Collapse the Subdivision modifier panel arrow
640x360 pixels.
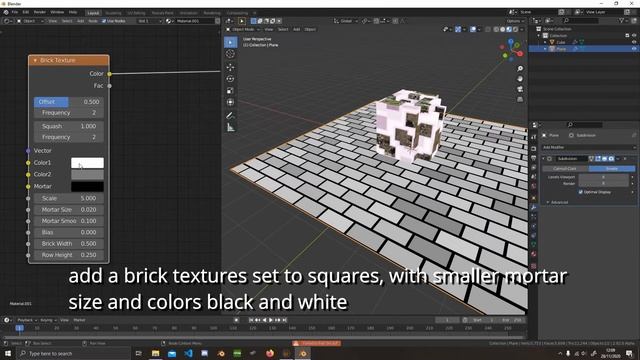pos(543,158)
